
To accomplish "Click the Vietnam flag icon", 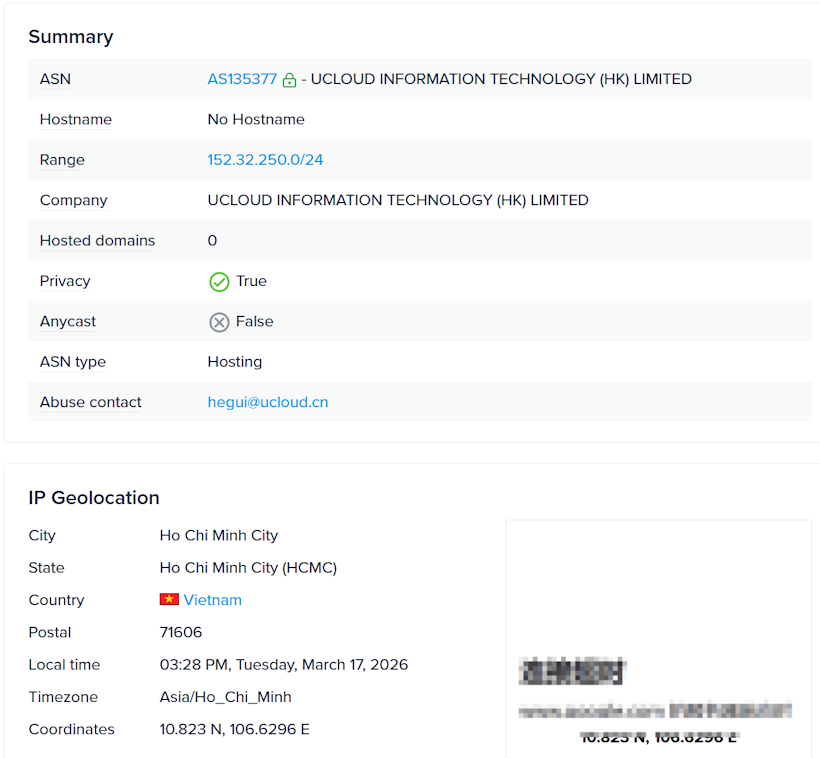I will pyautogui.click(x=169, y=600).
